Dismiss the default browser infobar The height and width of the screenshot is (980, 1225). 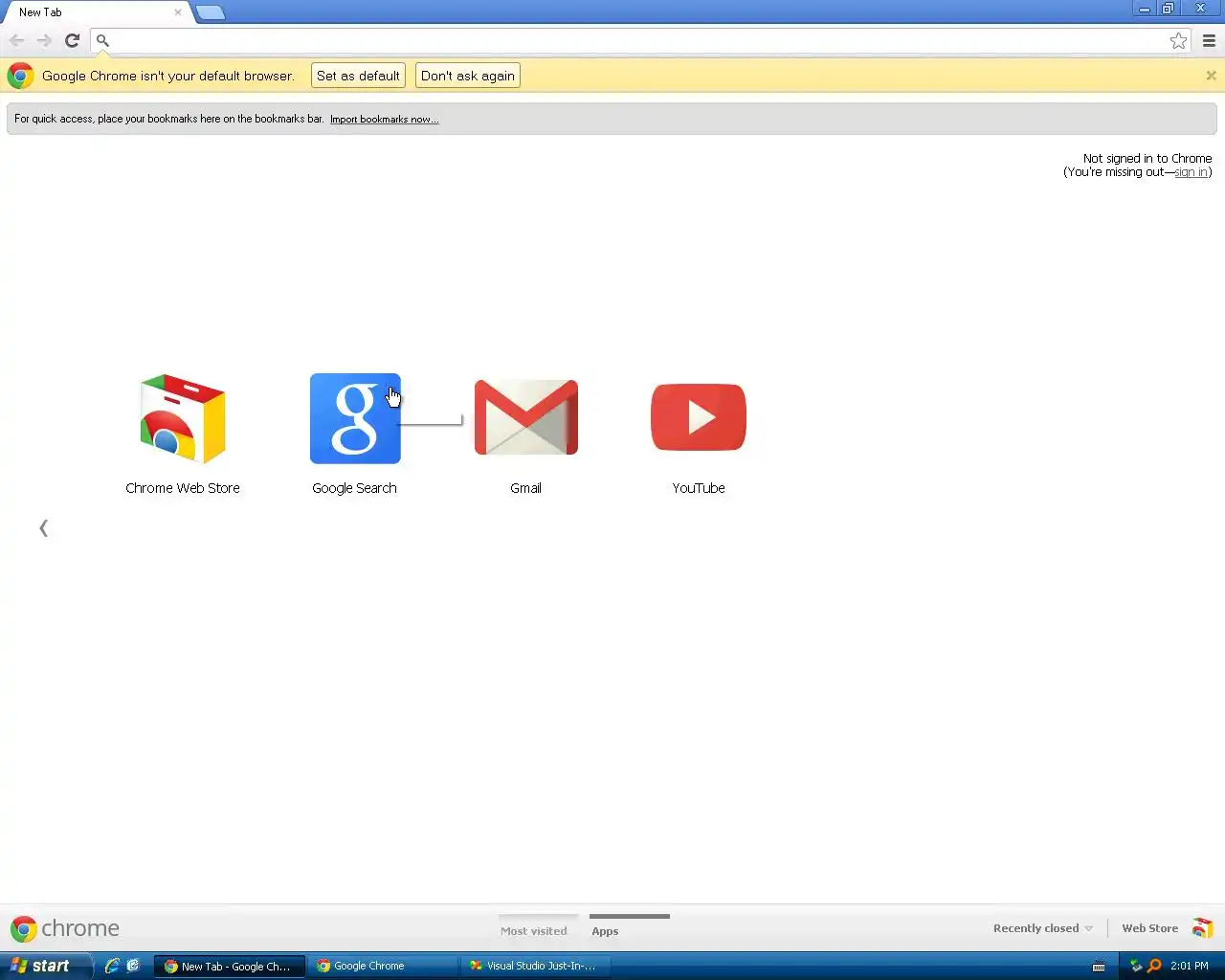click(x=1211, y=76)
